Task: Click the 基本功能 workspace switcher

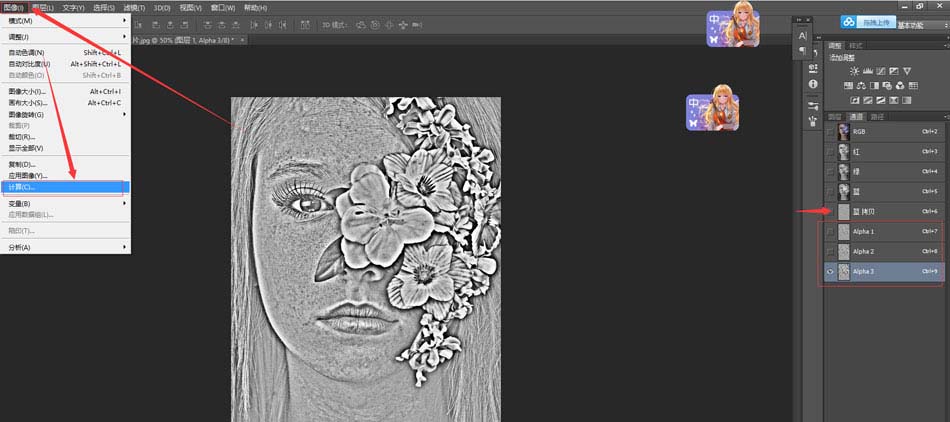Action: click(x=911, y=25)
